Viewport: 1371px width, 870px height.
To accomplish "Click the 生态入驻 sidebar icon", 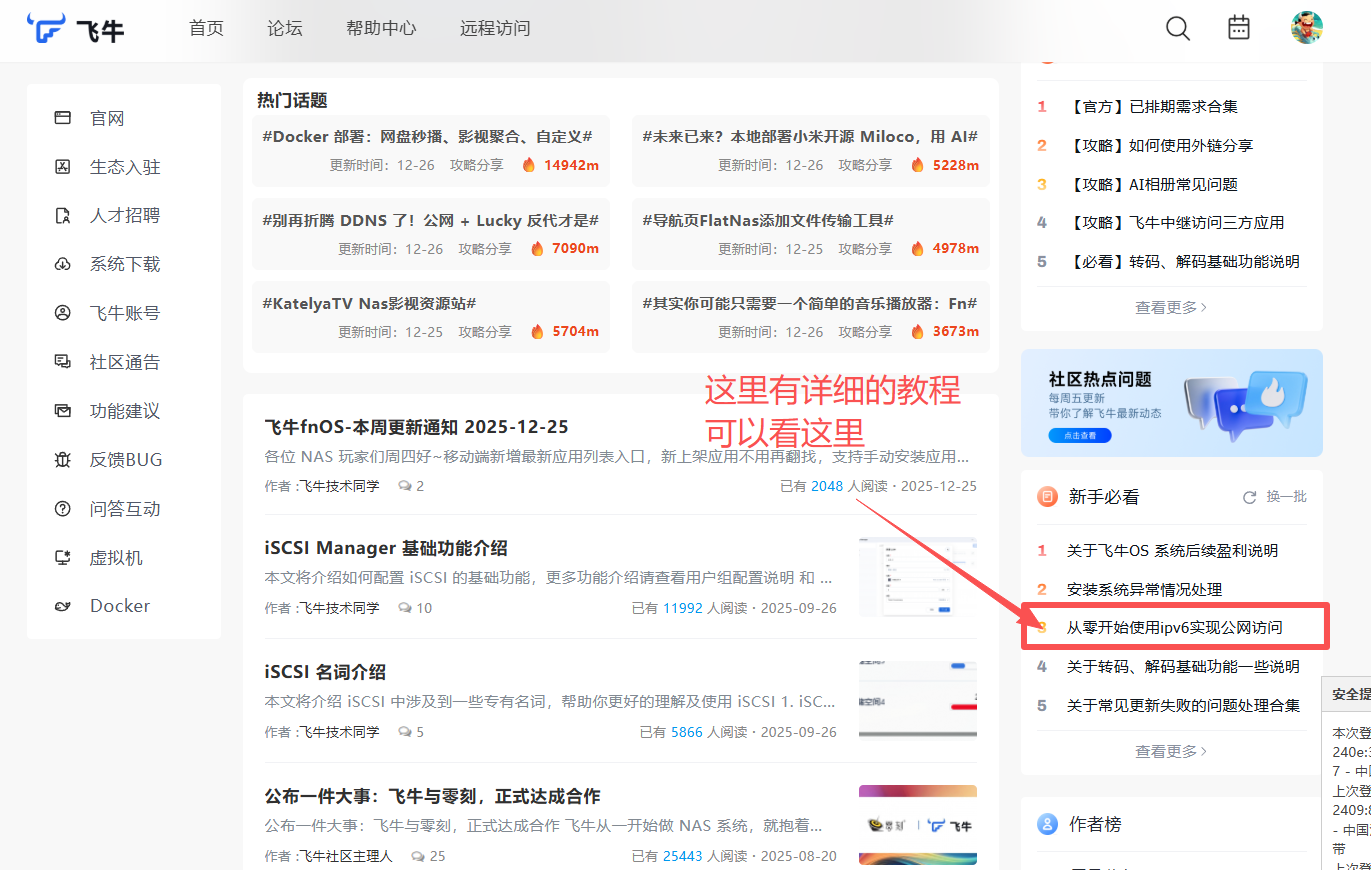I will 63,167.
